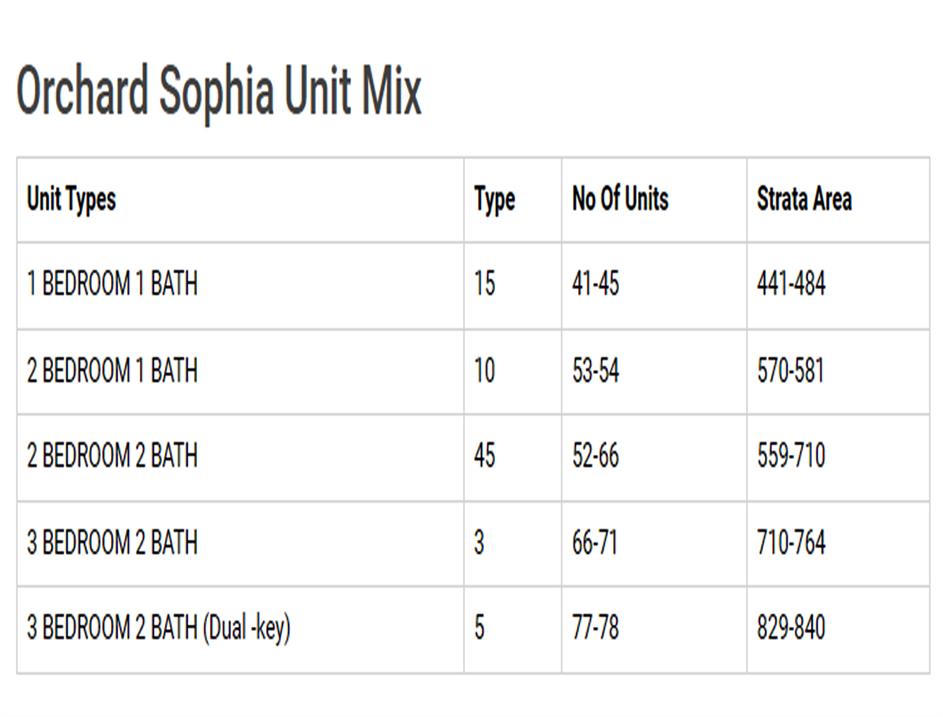This screenshot has width=943, height=717.
Task: Click the Type value 45 cell
Action: 485,457
